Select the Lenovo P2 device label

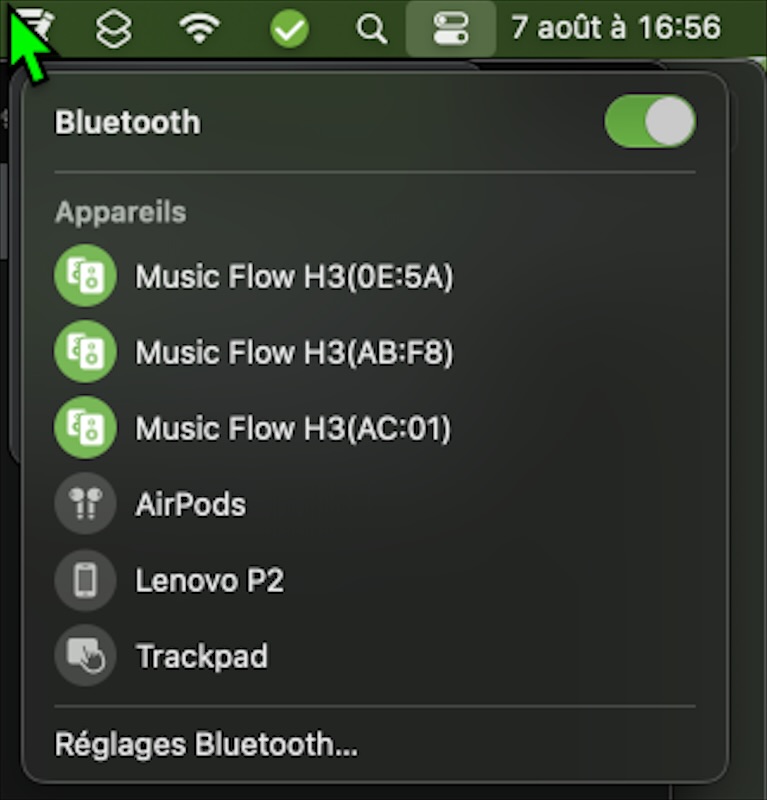(209, 580)
